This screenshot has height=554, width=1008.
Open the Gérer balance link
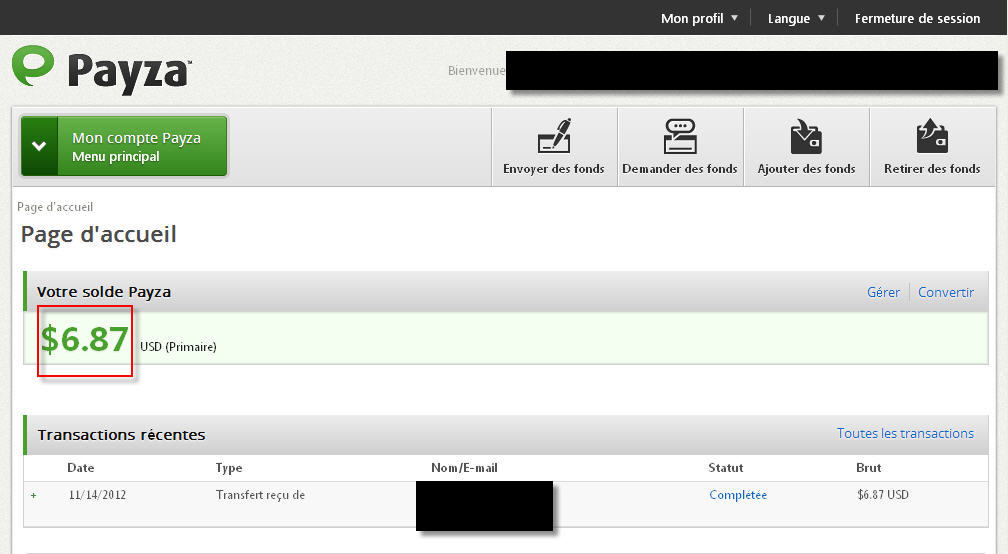[883, 292]
